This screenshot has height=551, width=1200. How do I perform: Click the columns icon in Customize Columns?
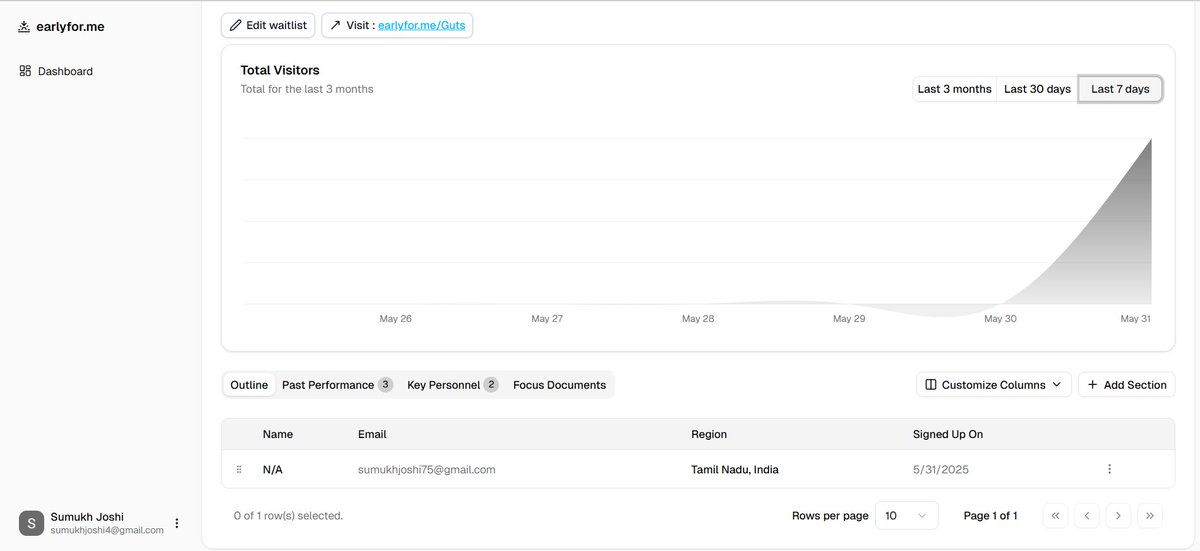931,385
